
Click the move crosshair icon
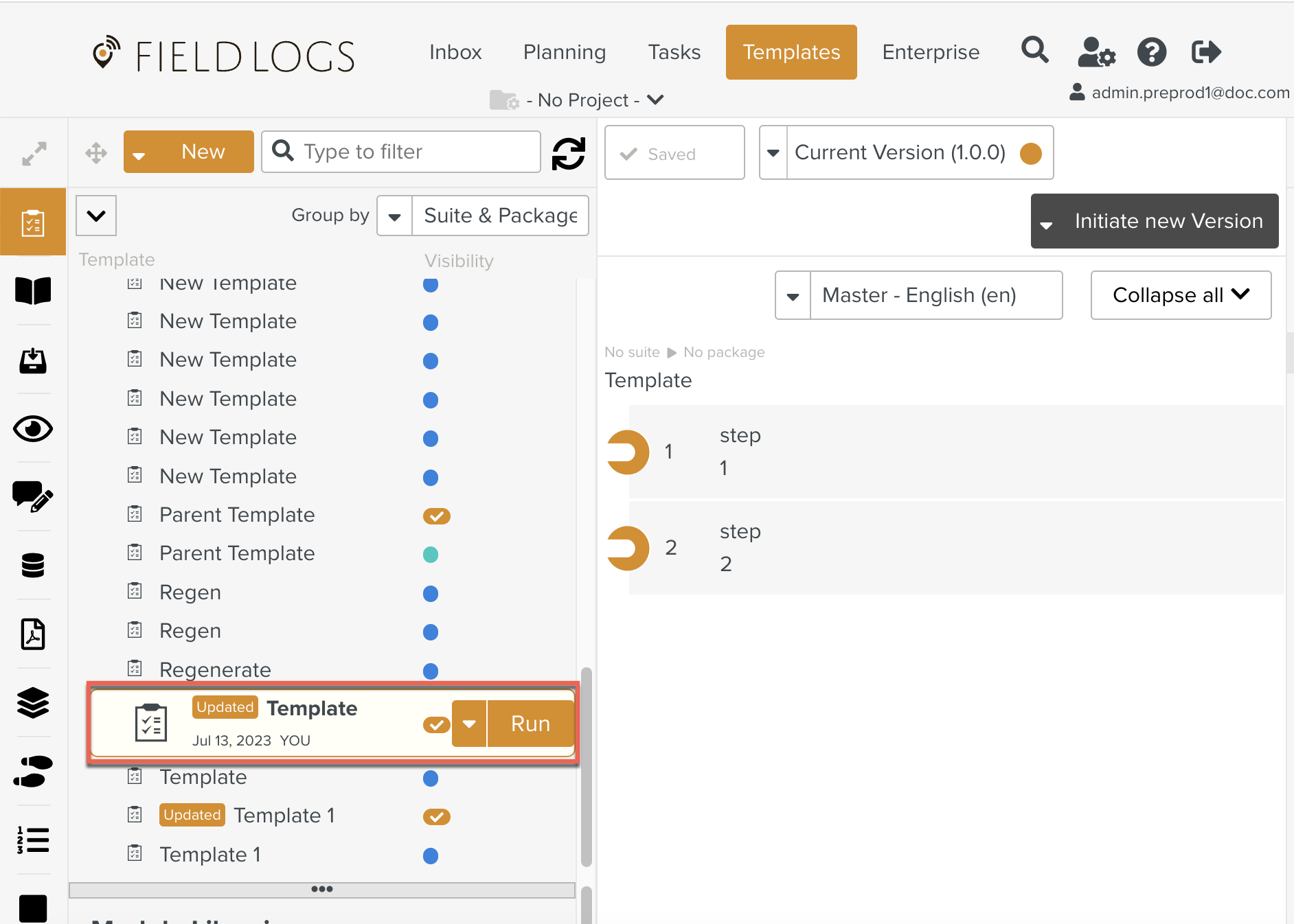(x=96, y=152)
